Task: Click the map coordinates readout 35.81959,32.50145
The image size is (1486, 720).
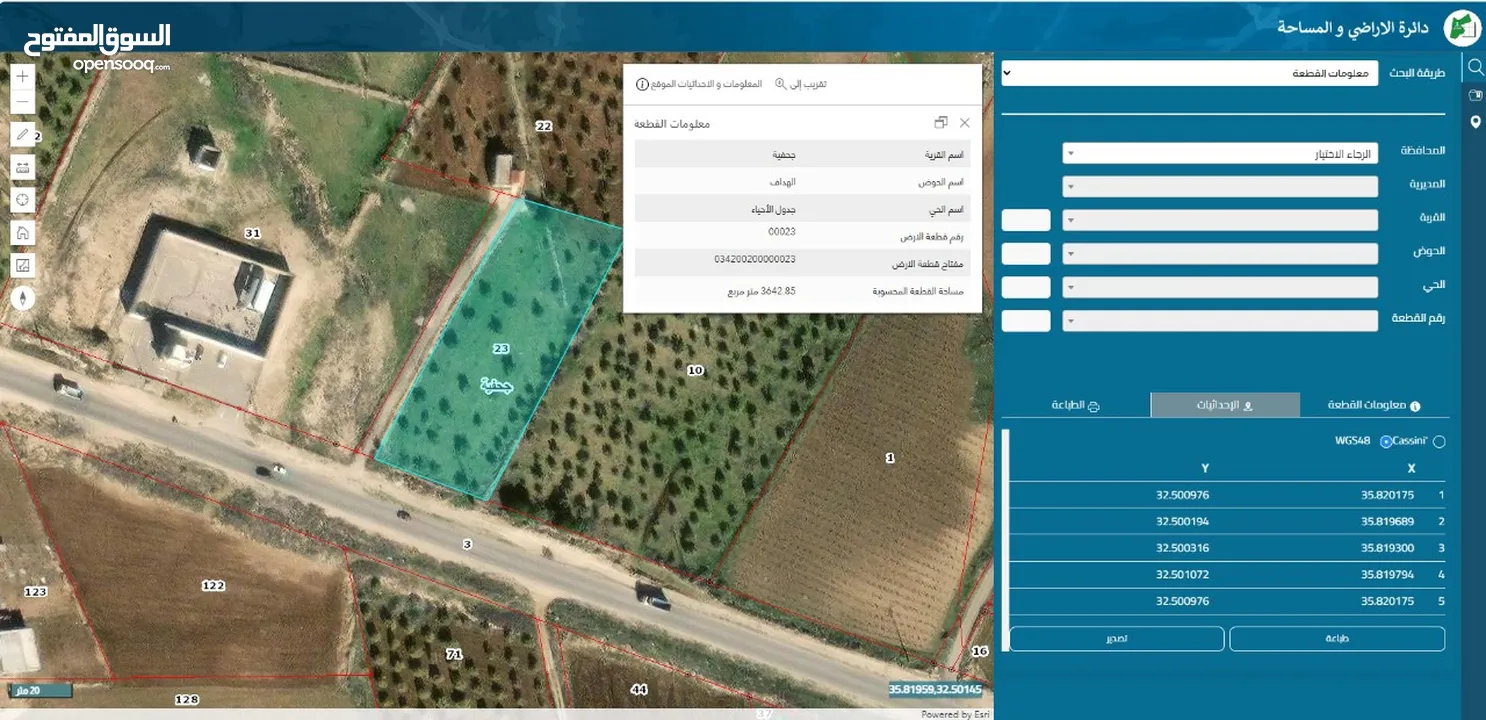Action: pyautogui.click(x=935, y=690)
